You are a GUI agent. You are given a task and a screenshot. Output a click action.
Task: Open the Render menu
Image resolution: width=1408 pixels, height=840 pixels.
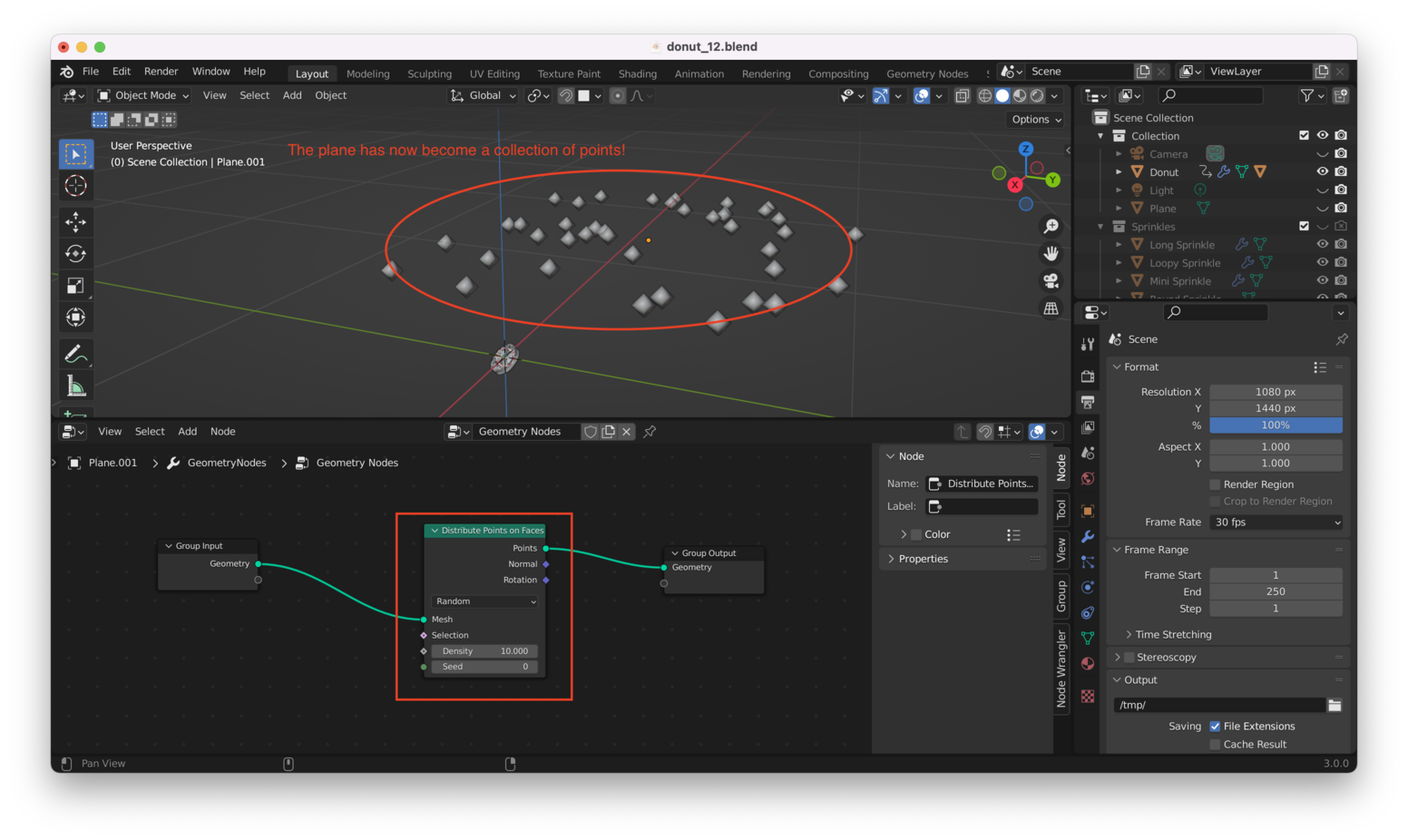[161, 72]
